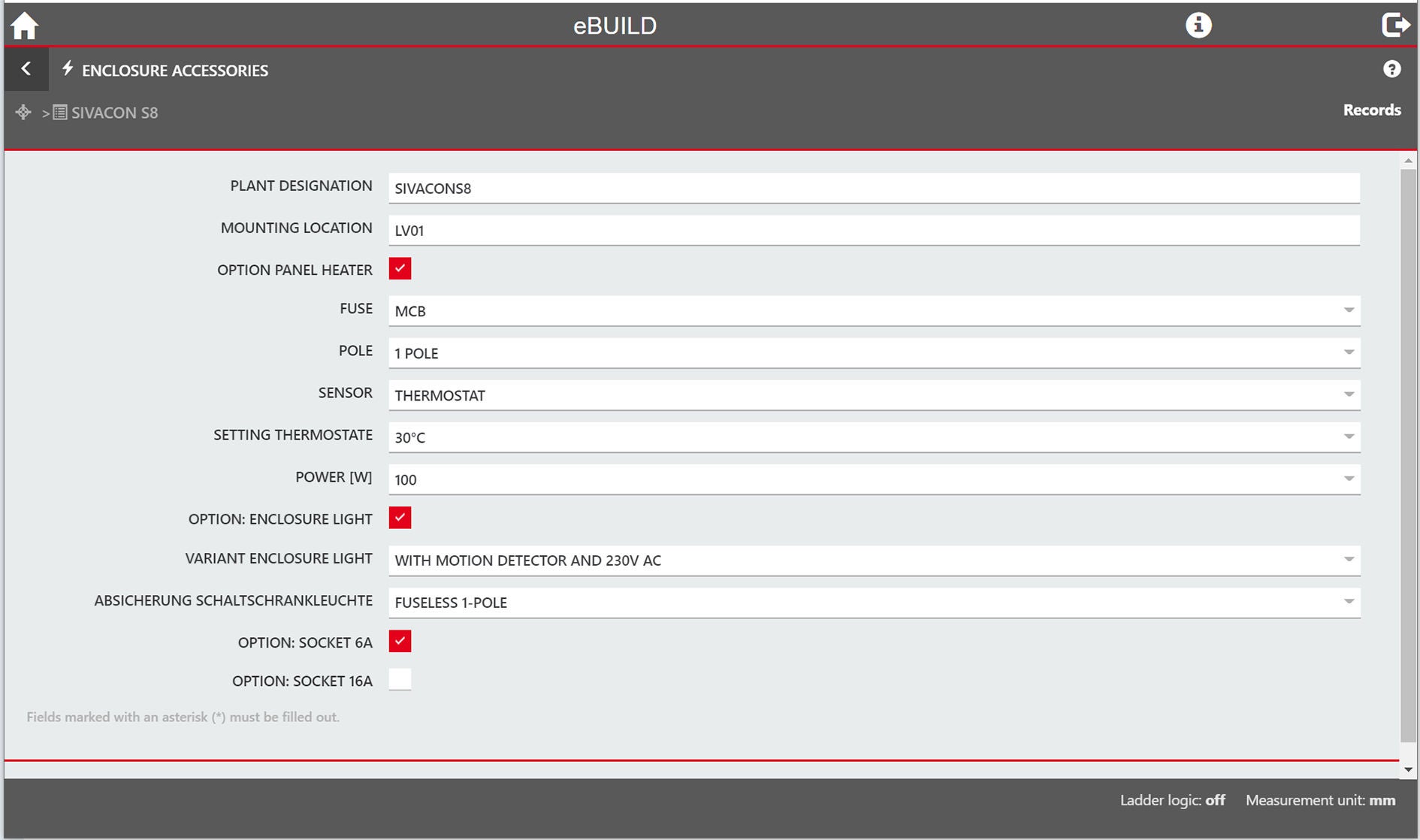Go back using the left arrow
The height and width of the screenshot is (840, 1420).
click(26, 69)
